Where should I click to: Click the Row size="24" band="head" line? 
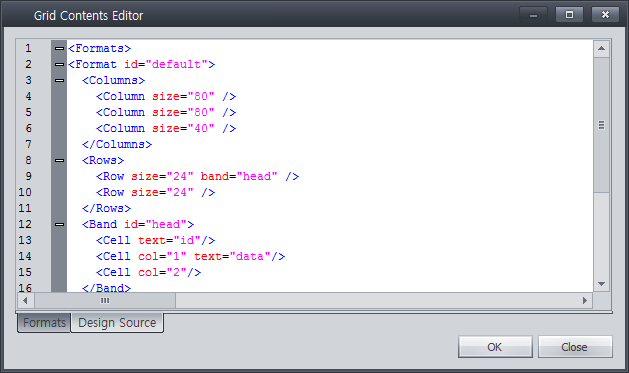198,176
